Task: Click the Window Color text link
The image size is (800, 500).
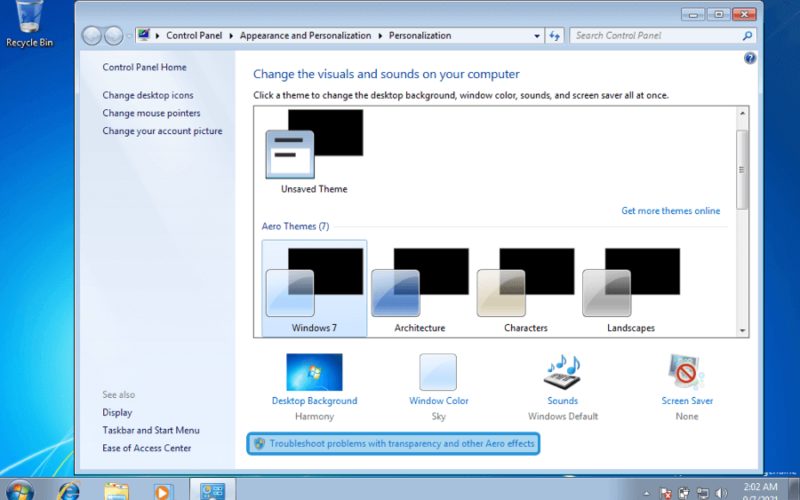Action: click(439, 401)
